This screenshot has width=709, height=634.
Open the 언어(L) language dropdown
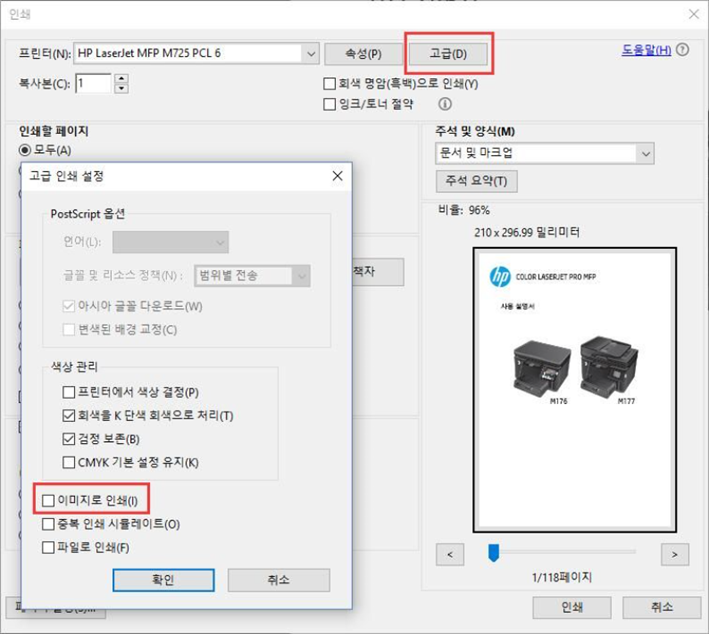click(x=170, y=242)
